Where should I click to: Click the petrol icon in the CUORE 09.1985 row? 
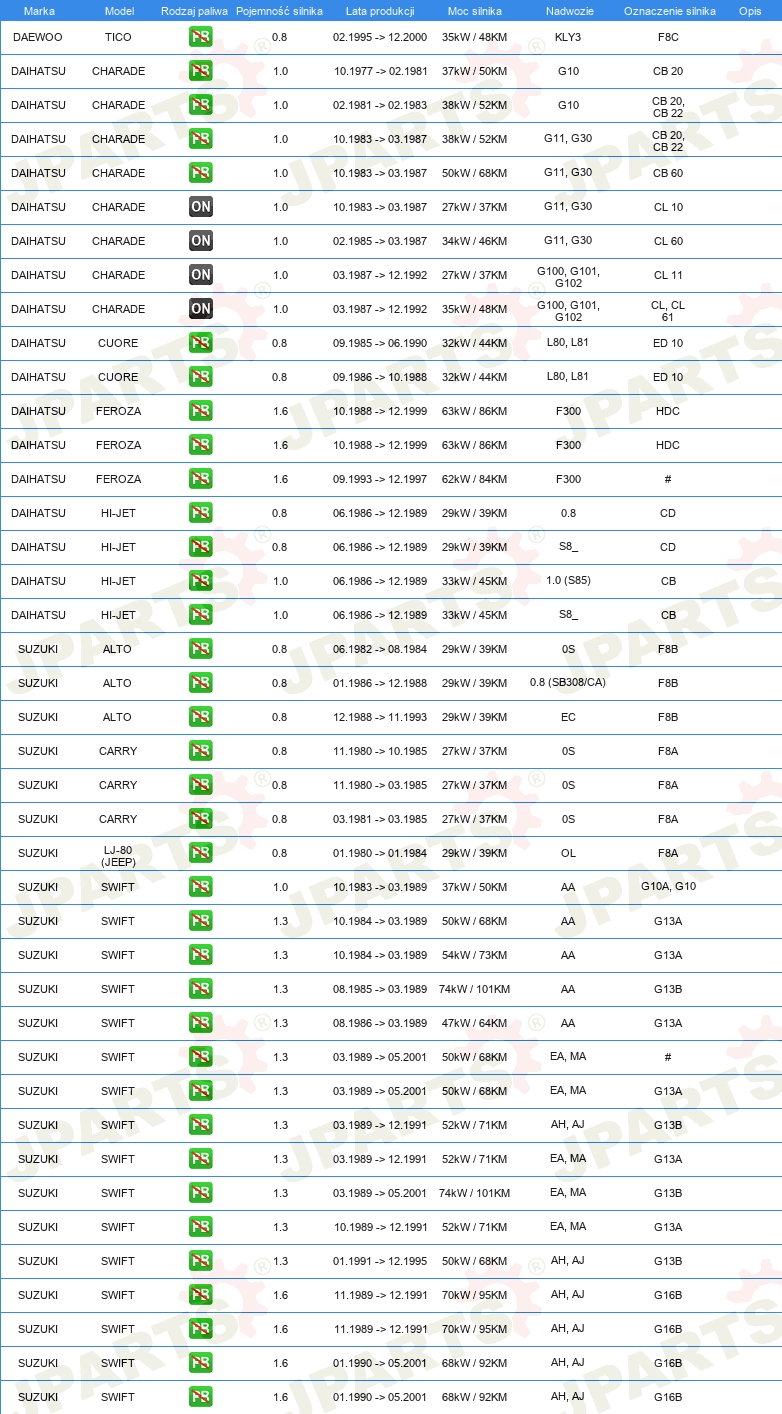[200, 343]
